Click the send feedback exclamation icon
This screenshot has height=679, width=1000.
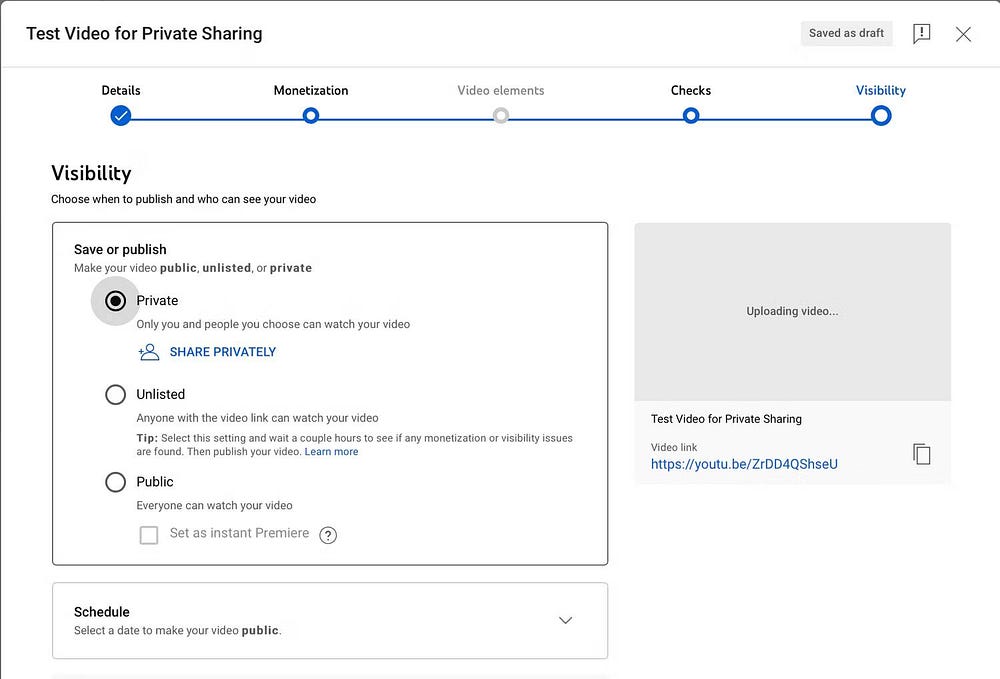[922, 34]
